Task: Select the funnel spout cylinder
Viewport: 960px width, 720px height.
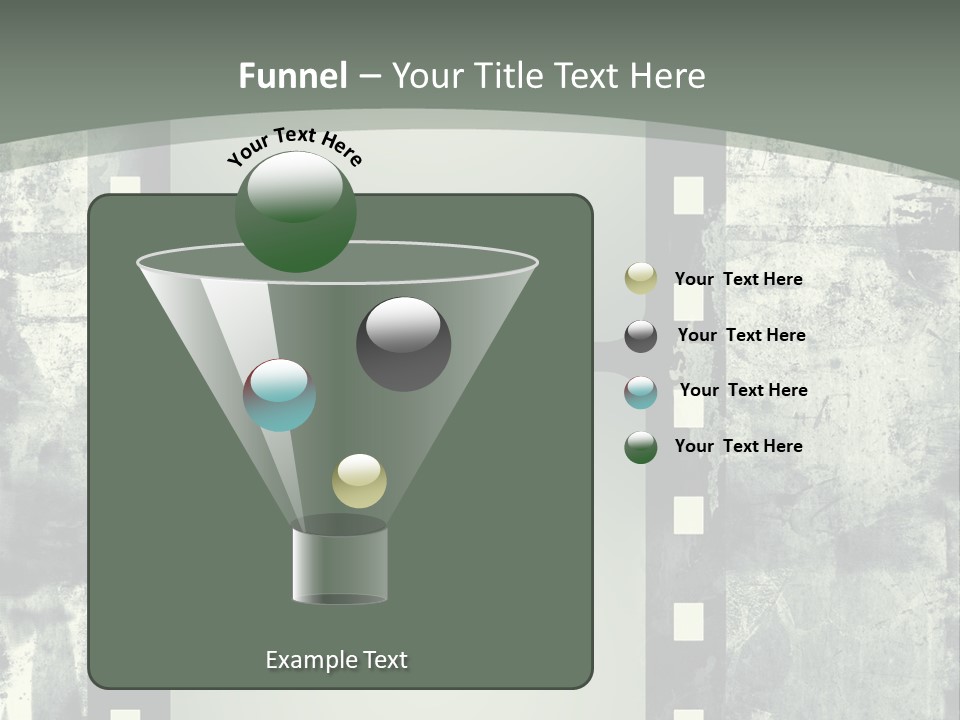Action: pyautogui.click(x=340, y=565)
